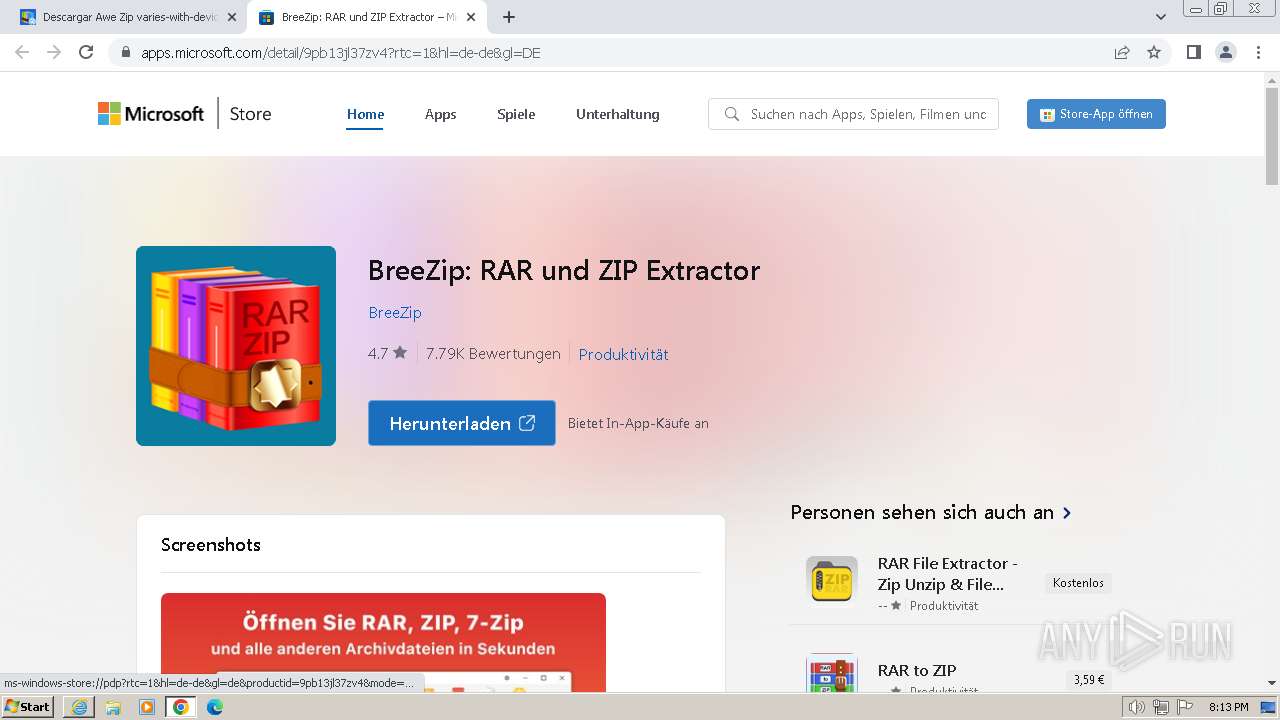Go to the Home navigation item
Viewport: 1280px width, 720px height.
[366, 114]
